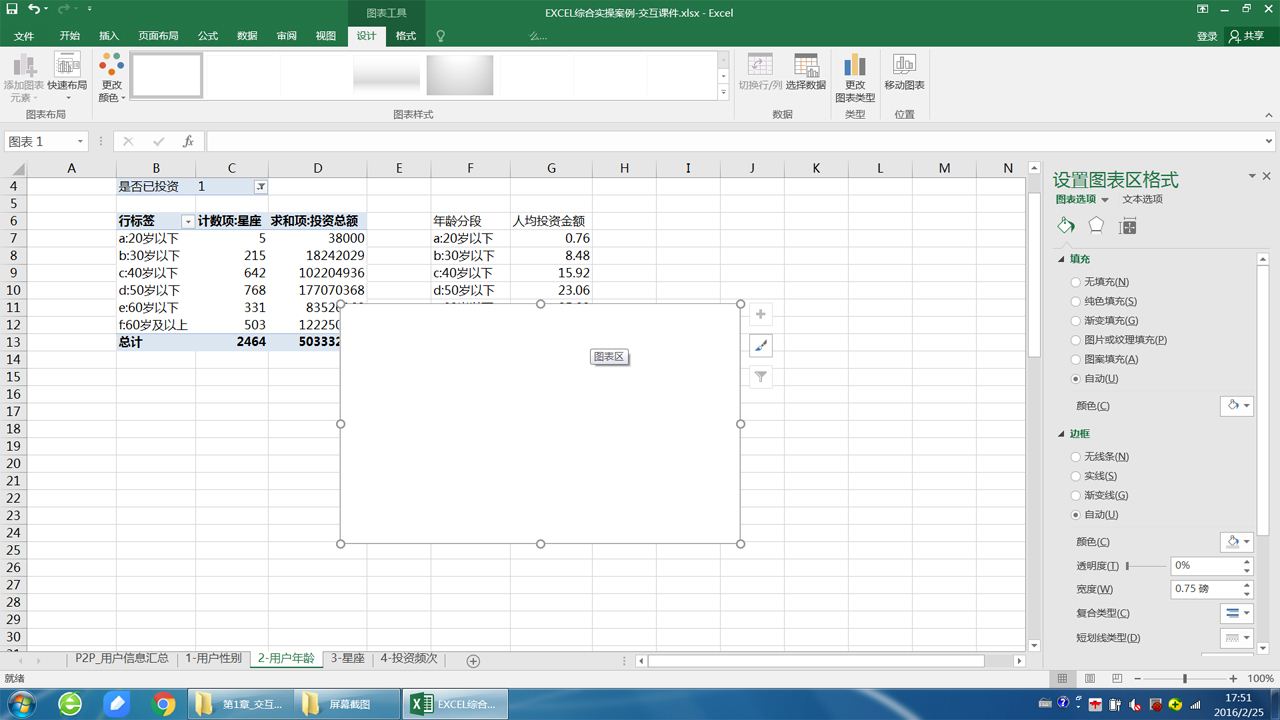The height and width of the screenshot is (720, 1280).
Task: Click the 移动图表 move chart button
Action: (x=904, y=73)
